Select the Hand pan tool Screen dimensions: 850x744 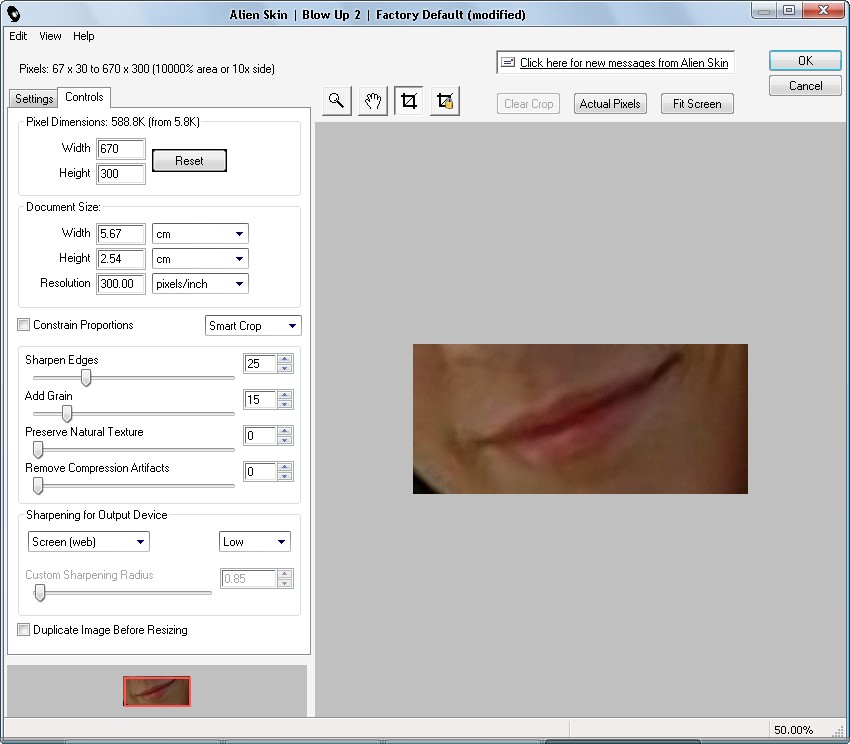[x=373, y=101]
